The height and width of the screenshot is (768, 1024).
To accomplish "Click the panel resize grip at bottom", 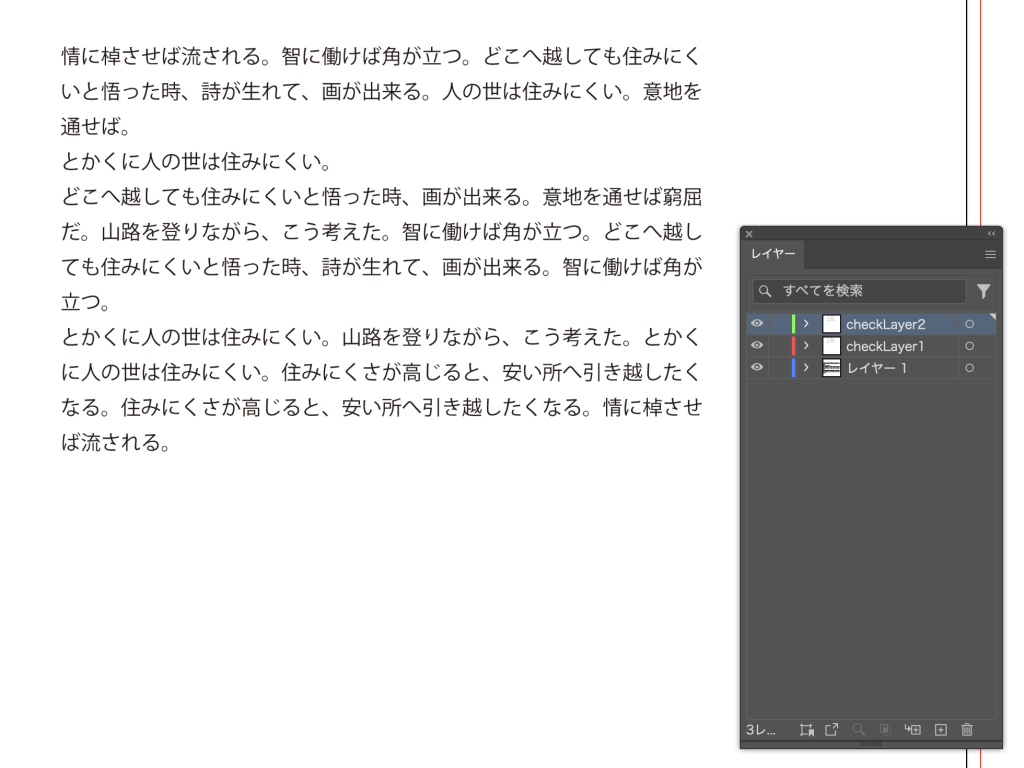I will (x=871, y=744).
